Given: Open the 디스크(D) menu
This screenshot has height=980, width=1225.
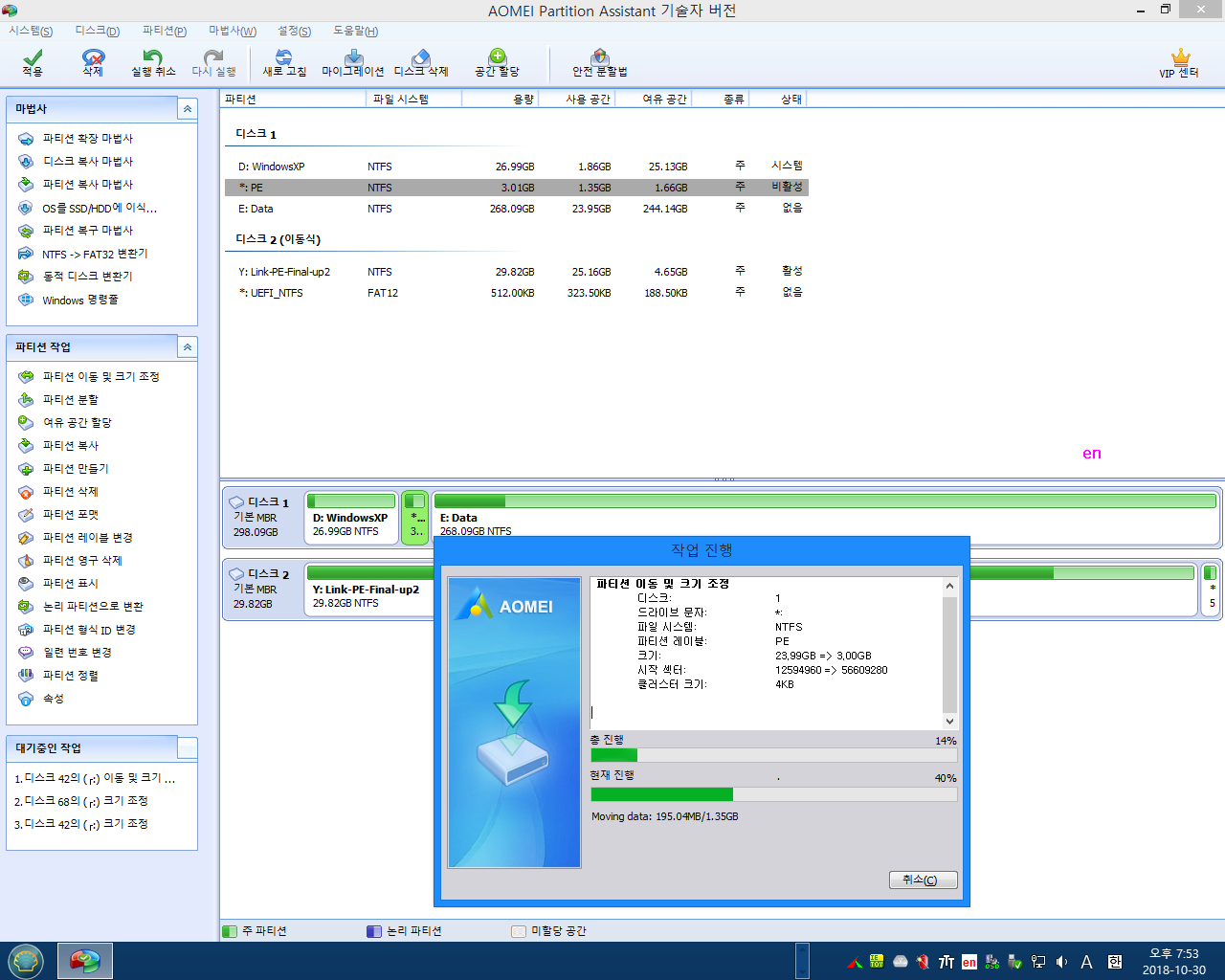Looking at the screenshot, I should 98,31.
